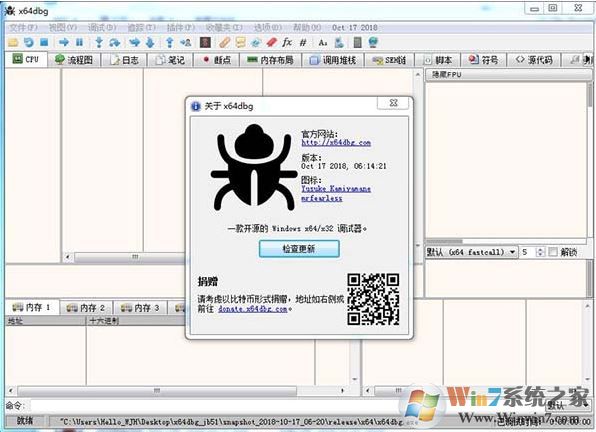The image size is (596, 432).
Task: Select the 内存 2 dump tab
Action: click(86, 307)
